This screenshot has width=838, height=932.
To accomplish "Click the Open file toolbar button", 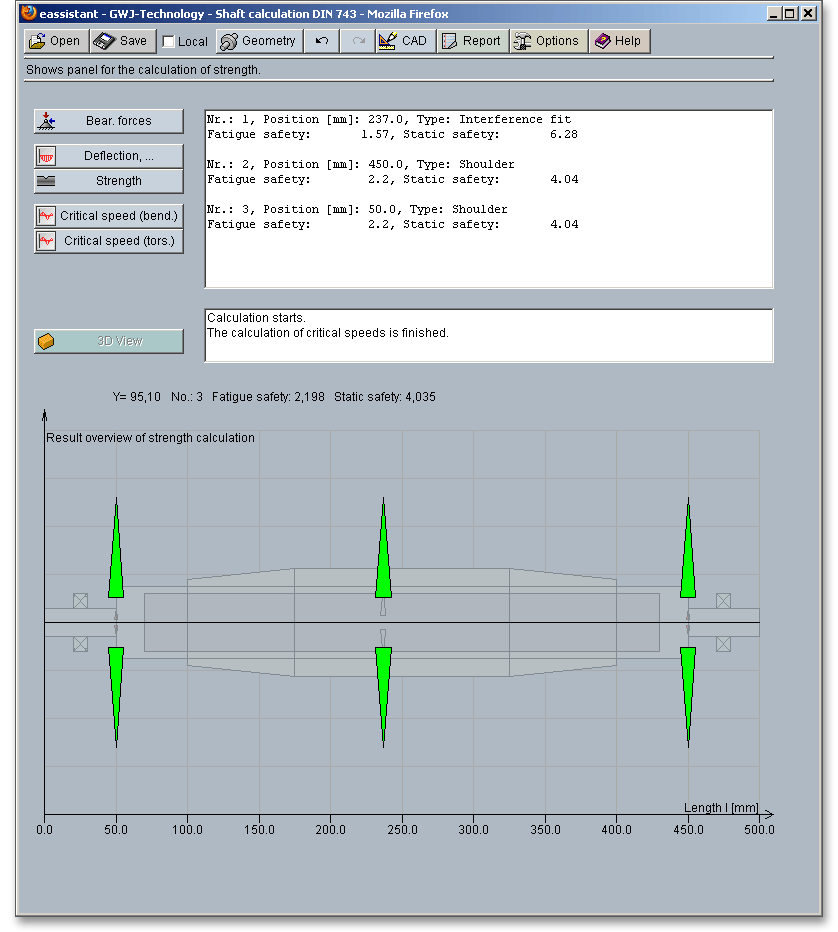I will coord(55,41).
